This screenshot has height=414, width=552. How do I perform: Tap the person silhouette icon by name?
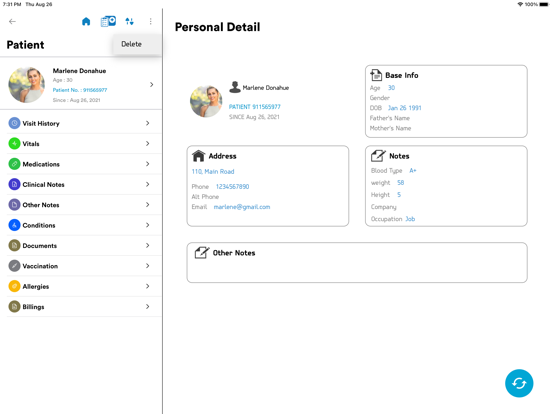[235, 87]
